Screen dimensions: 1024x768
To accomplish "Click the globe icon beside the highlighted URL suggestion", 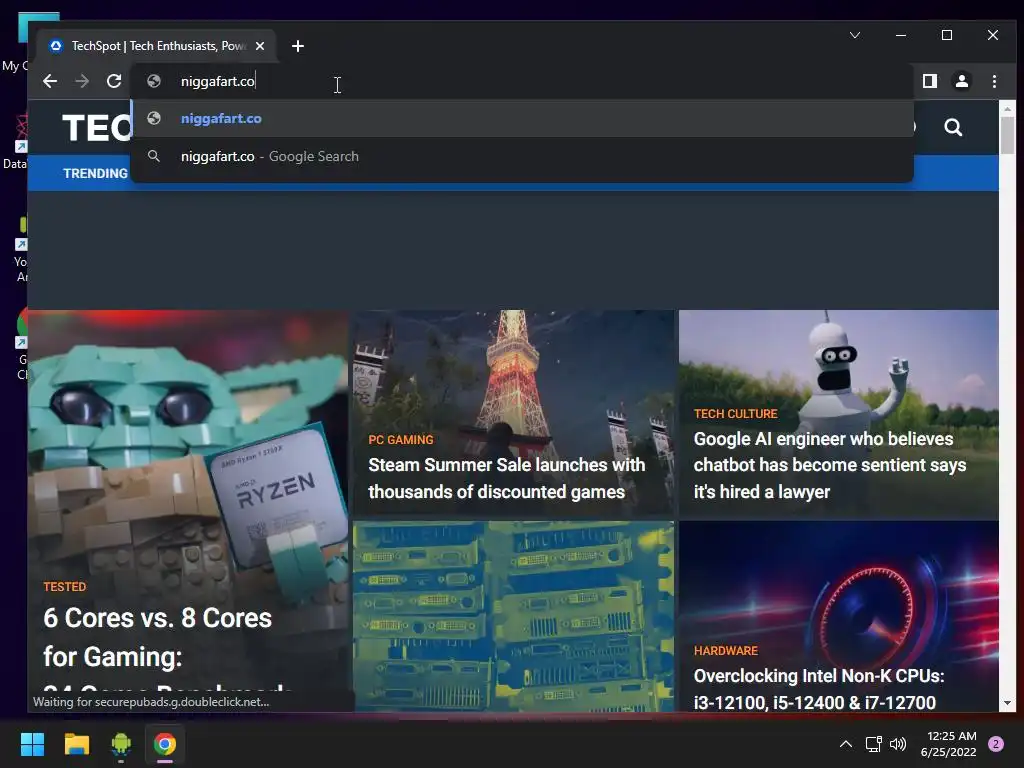I will tap(153, 118).
